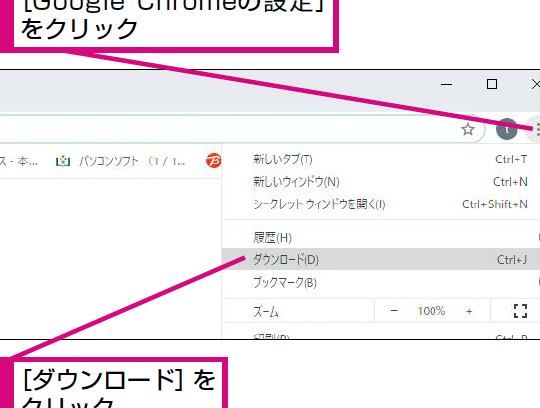540x408 pixels.
Task: Click the red B bookmark icon
Action: coord(214,161)
